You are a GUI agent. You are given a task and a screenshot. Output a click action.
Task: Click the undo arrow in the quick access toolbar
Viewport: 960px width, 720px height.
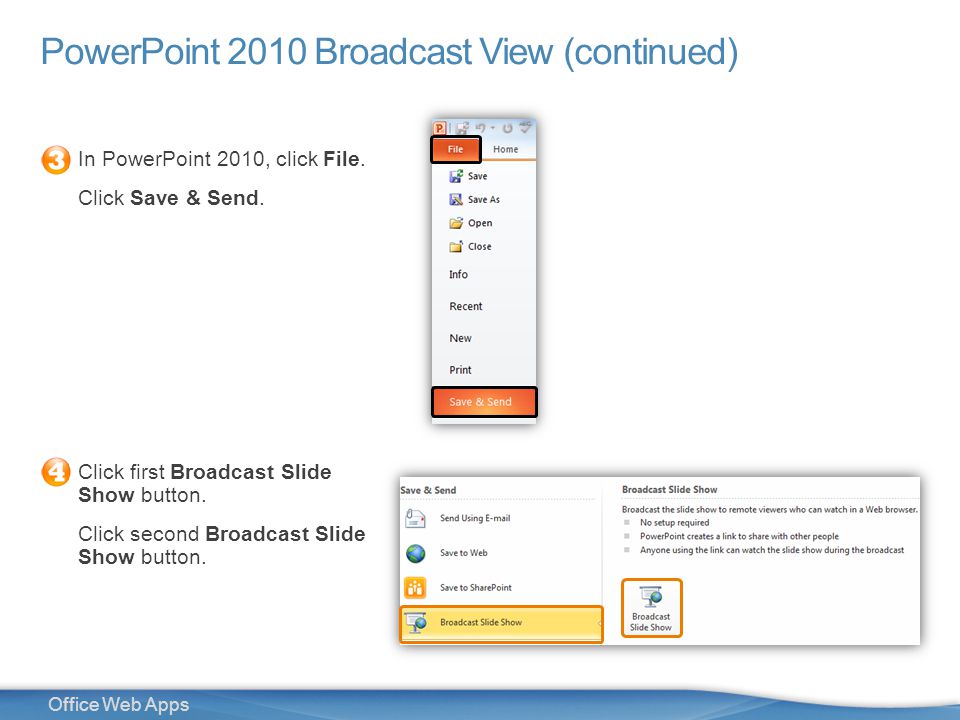point(481,128)
